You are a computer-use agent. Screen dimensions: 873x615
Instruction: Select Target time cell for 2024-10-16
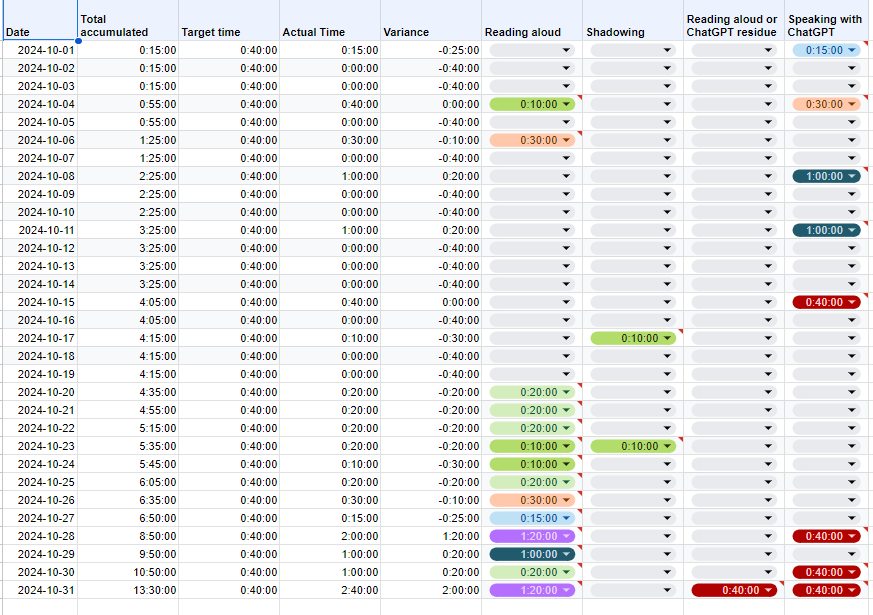(x=229, y=321)
